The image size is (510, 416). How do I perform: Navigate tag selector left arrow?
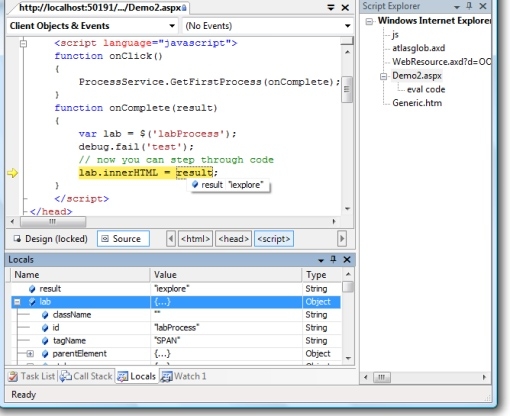[171, 239]
